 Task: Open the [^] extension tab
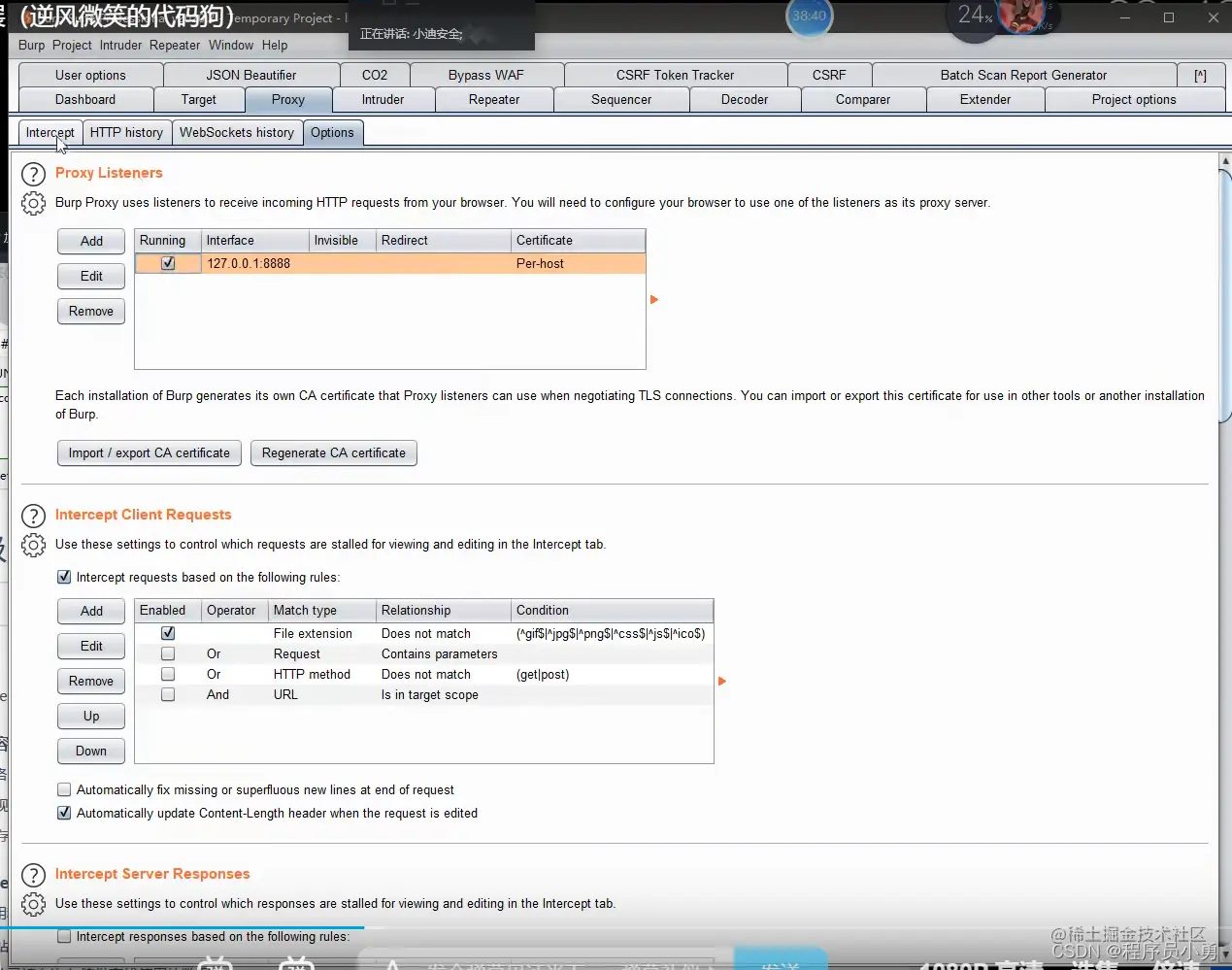[x=1201, y=75]
